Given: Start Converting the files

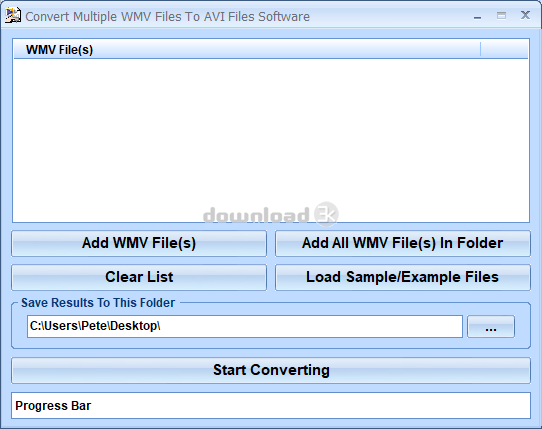Looking at the screenshot, I should pos(271,370).
